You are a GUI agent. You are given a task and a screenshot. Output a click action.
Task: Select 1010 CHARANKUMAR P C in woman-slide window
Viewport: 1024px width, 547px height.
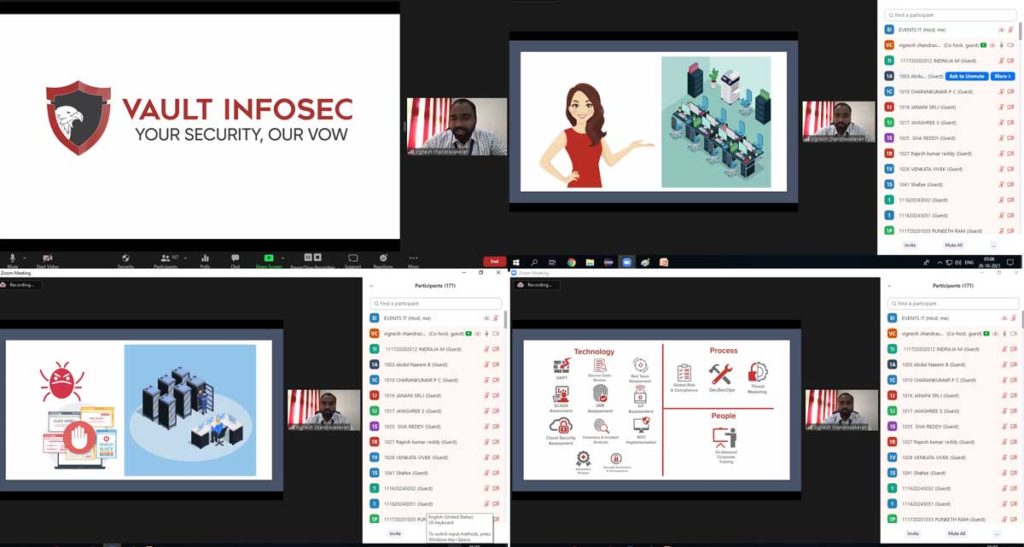(x=950, y=91)
